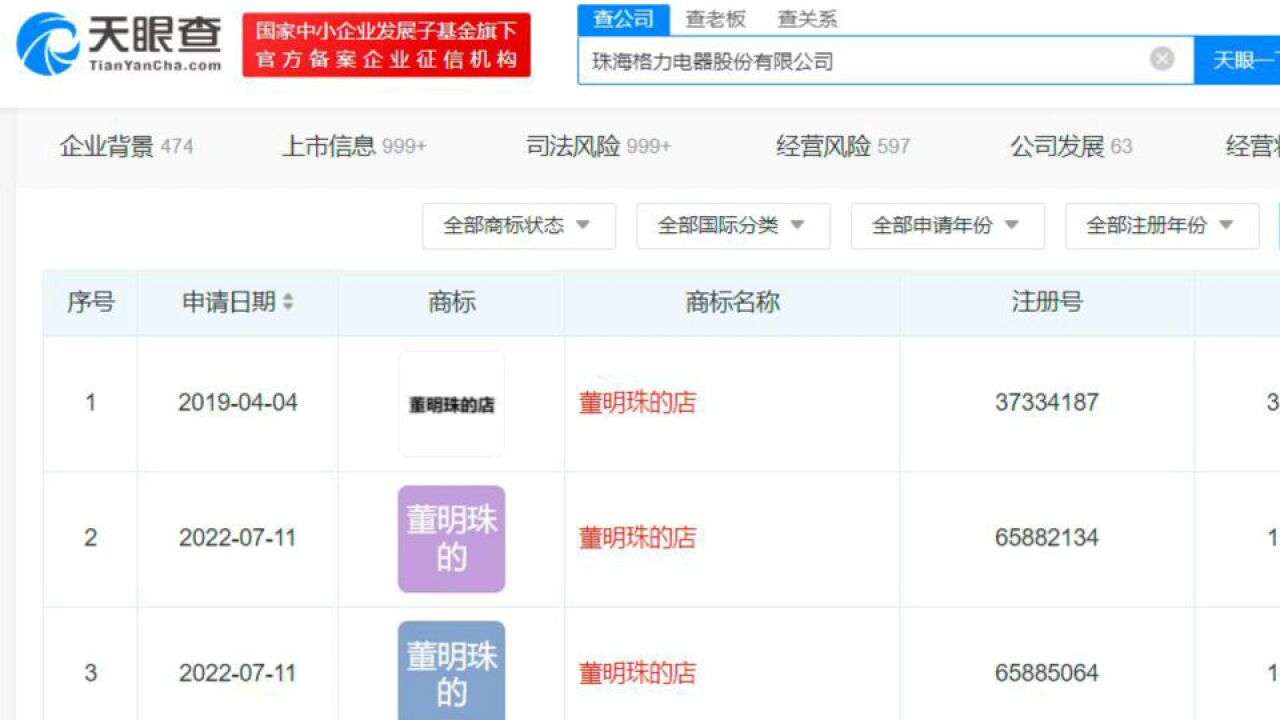Open the 全部注册年份 dropdown
Viewport: 1280px width, 720px height.
tap(1161, 226)
